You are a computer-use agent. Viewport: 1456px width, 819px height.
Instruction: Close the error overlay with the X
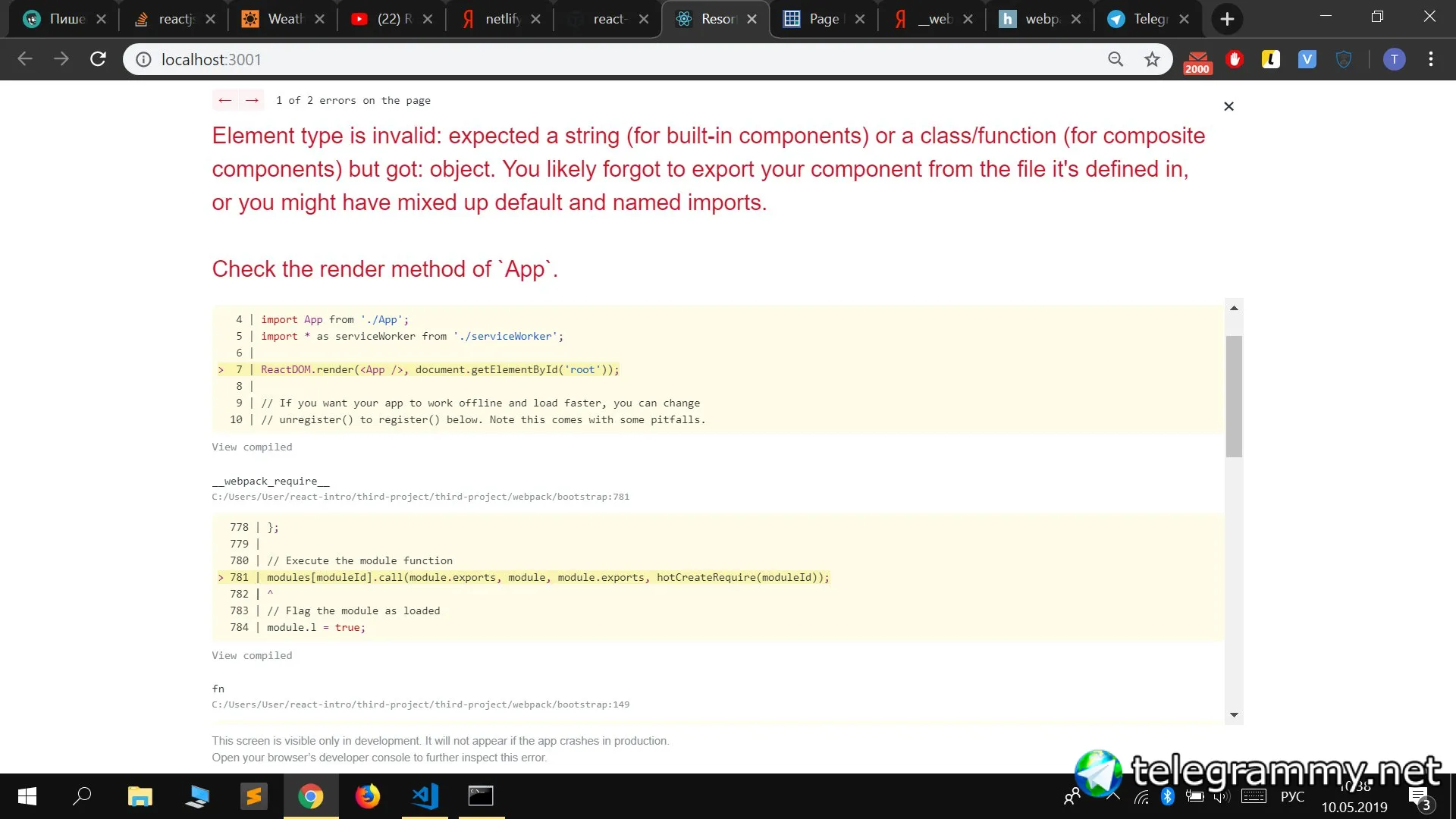coord(1228,106)
